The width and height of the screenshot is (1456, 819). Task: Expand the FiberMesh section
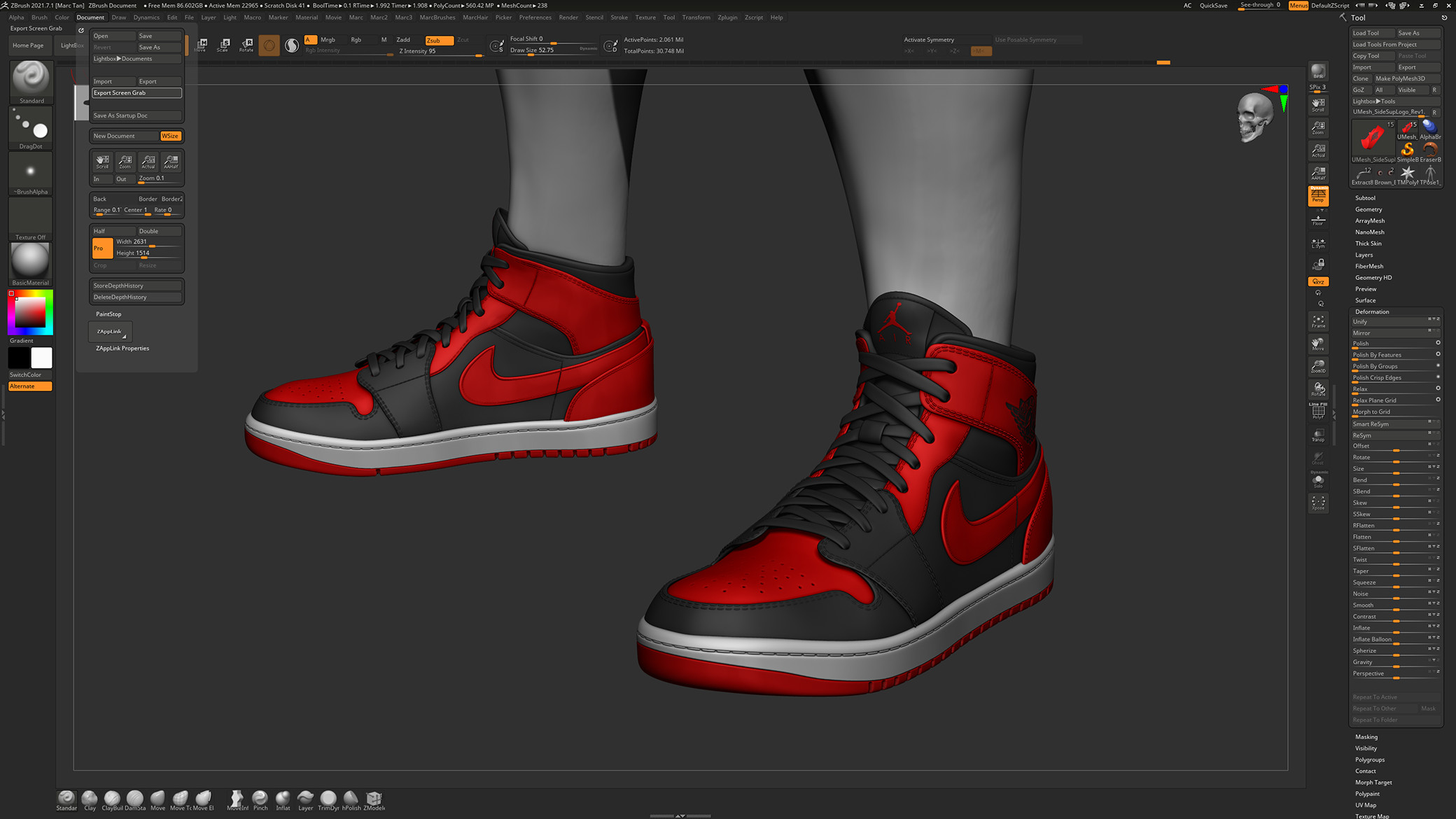point(1369,266)
